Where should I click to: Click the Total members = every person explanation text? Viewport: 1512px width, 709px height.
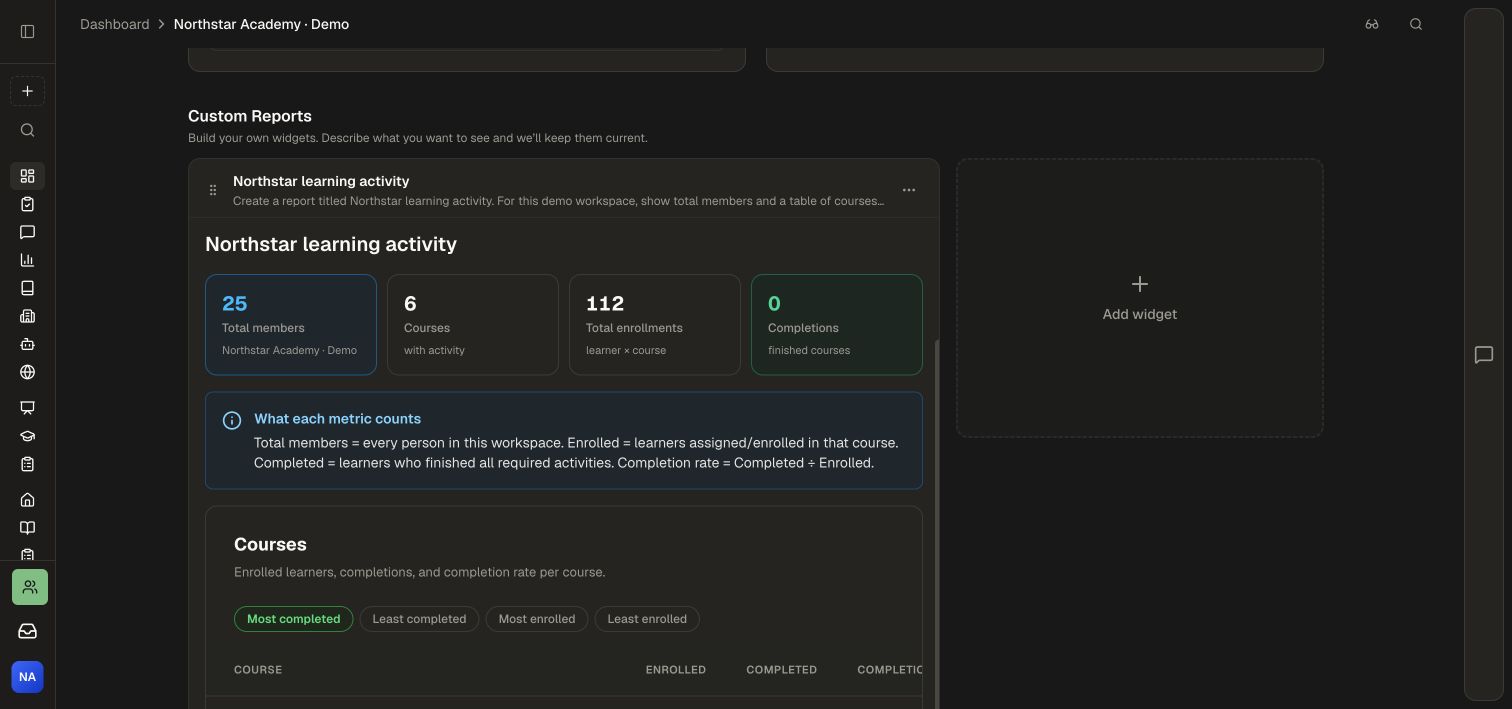pos(576,453)
